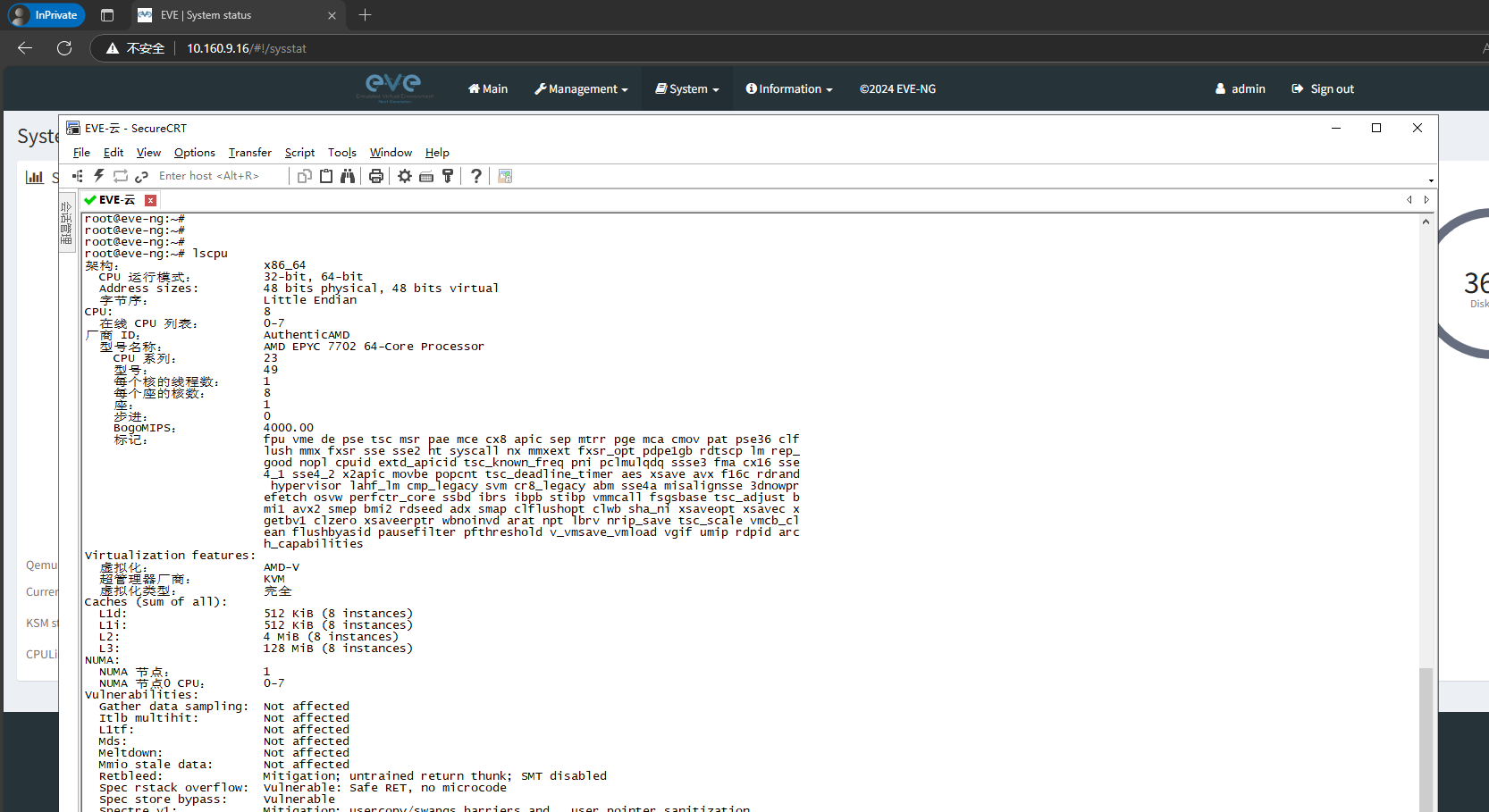Click the Print toolbar icon
Viewport: 1489px width, 812px height.
(x=376, y=176)
